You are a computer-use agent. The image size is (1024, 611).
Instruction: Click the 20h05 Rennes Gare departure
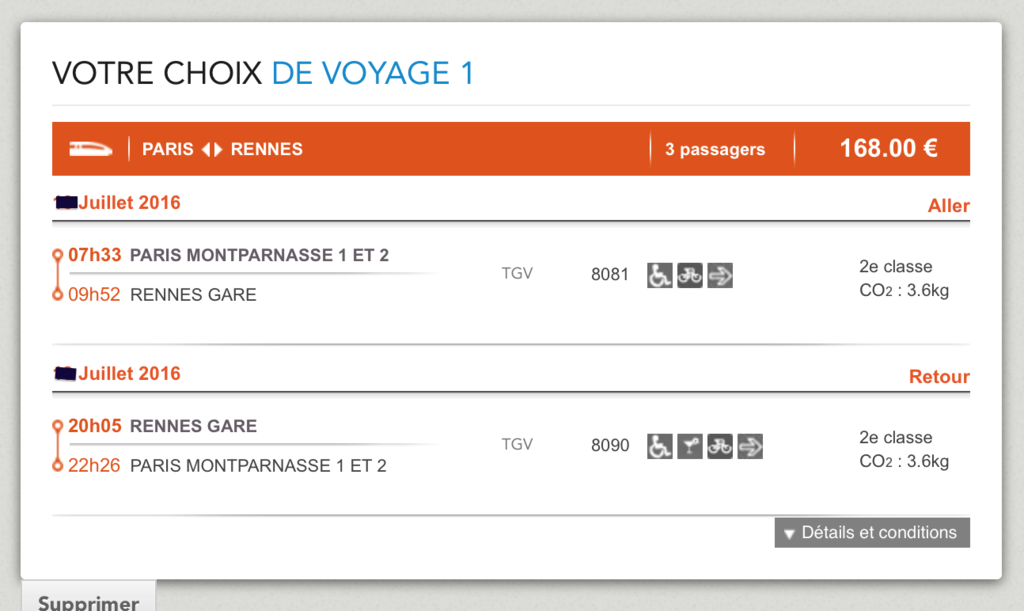pyautogui.click(x=162, y=426)
